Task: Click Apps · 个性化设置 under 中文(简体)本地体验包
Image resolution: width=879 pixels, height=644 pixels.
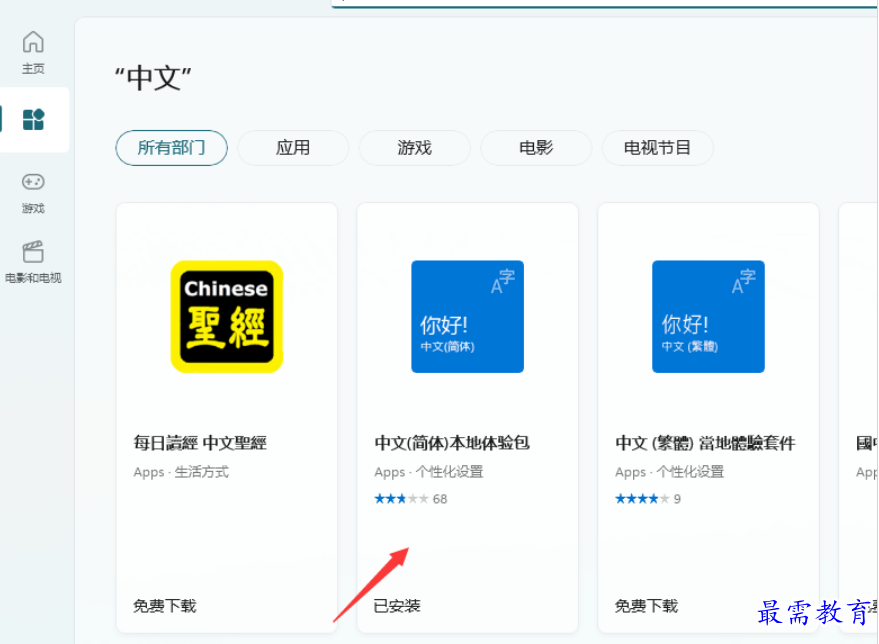Action: pos(428,472)
